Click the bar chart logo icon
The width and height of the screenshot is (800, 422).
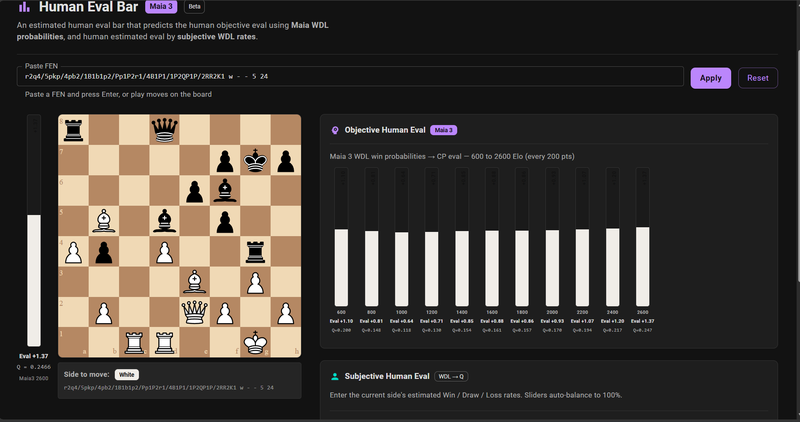click(x=24, y=7)
